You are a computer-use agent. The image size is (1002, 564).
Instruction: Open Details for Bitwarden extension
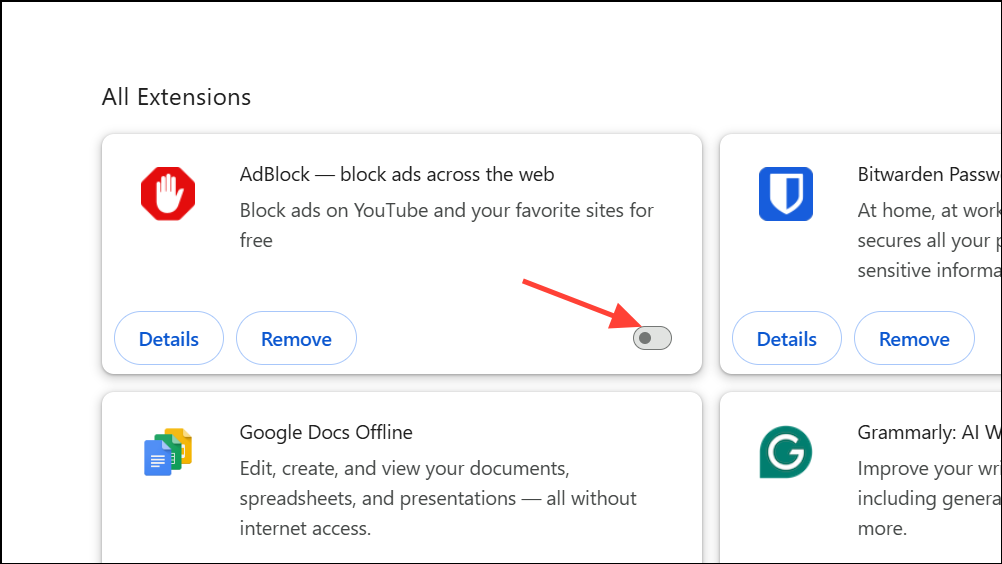tap(787, 339)
